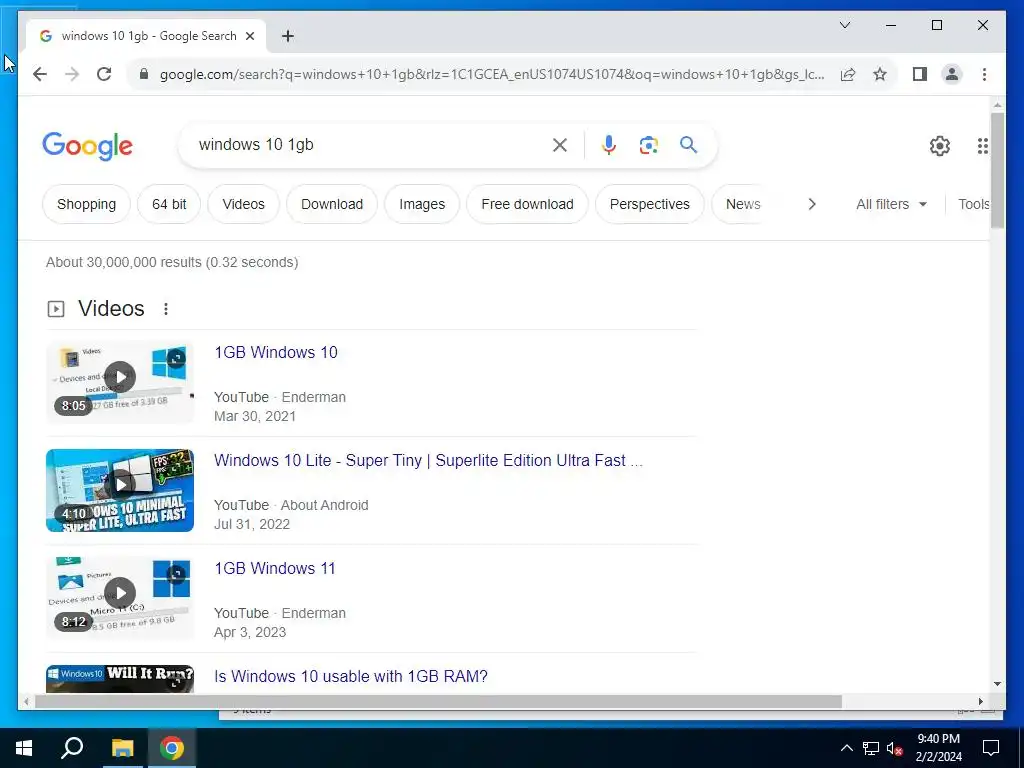Filter results by Shopping
Image resolution: width=1024 pixels, height=768 pixels.
point(86,204)
